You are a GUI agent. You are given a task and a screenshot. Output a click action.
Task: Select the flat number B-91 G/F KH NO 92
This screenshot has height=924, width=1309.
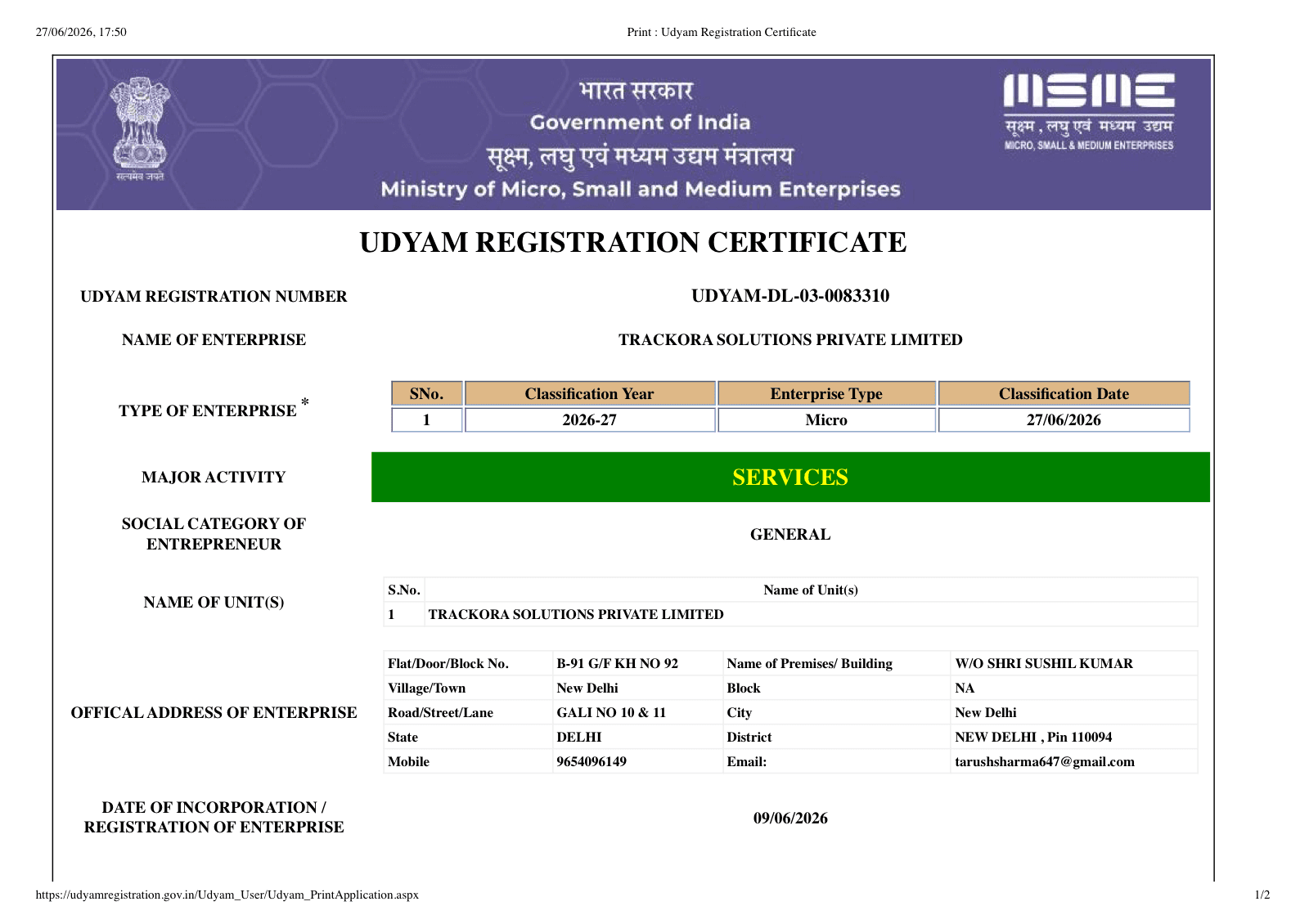coord(618,663)
